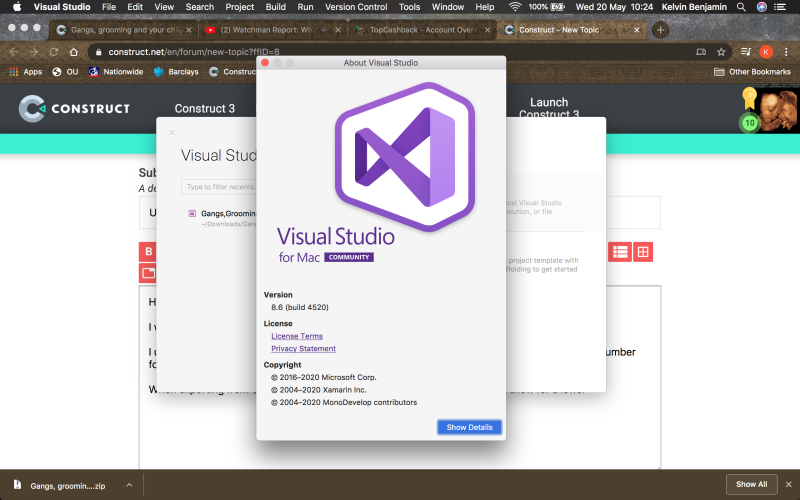Open the Privacy Statement link
This screenshot has height=500, width=800.
(304, 348)
